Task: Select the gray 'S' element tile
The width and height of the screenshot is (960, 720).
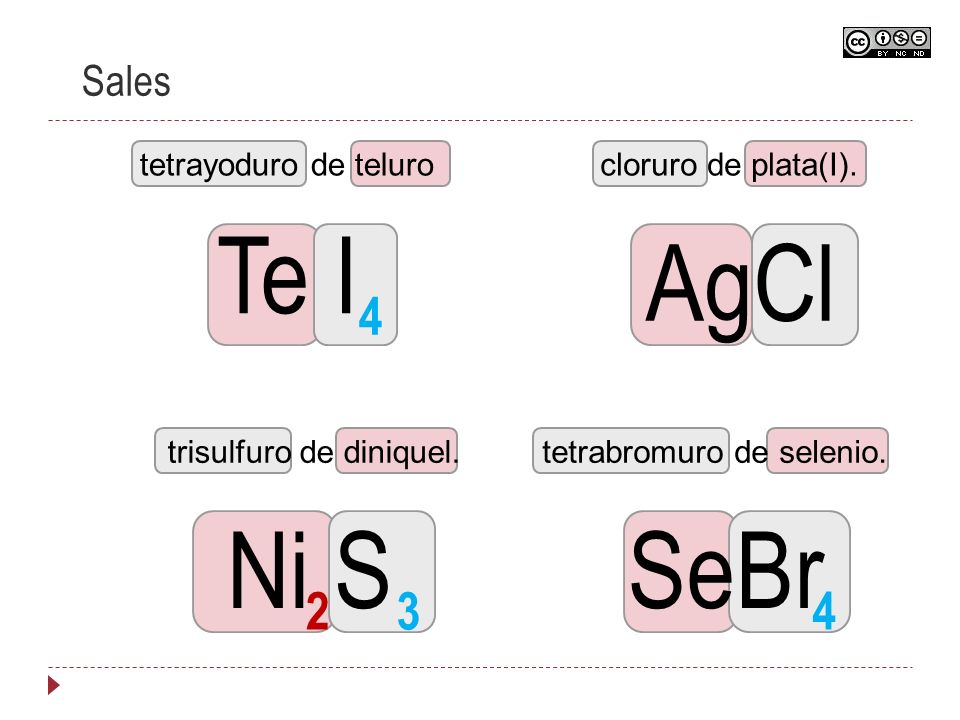Action: tap(382, 571)
